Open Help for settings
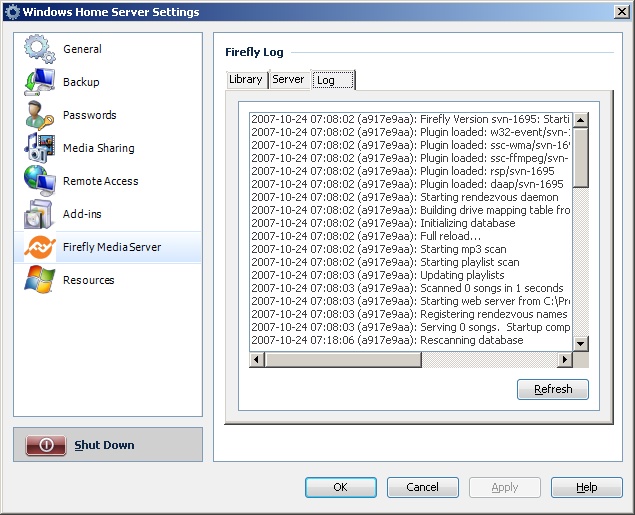The height and width of the screenshot is (515, 635). 586,487
